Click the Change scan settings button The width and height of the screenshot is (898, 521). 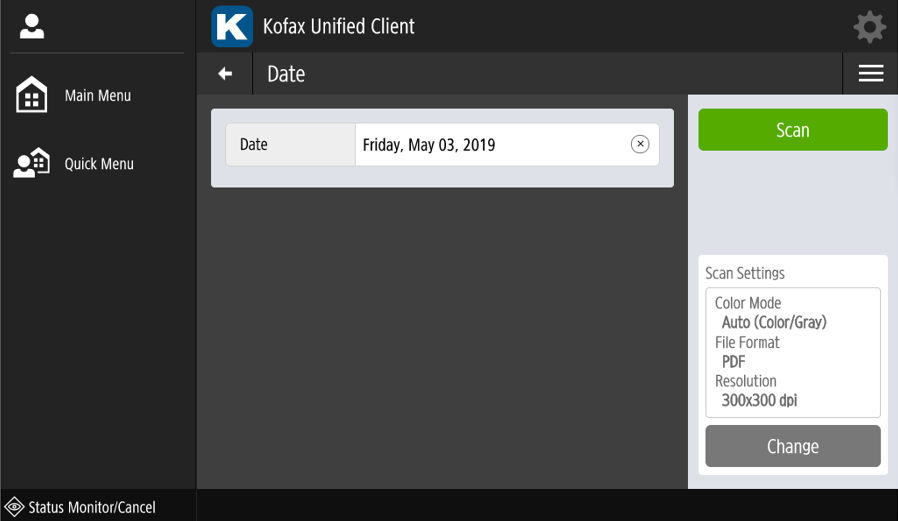[x=792, y=446]
